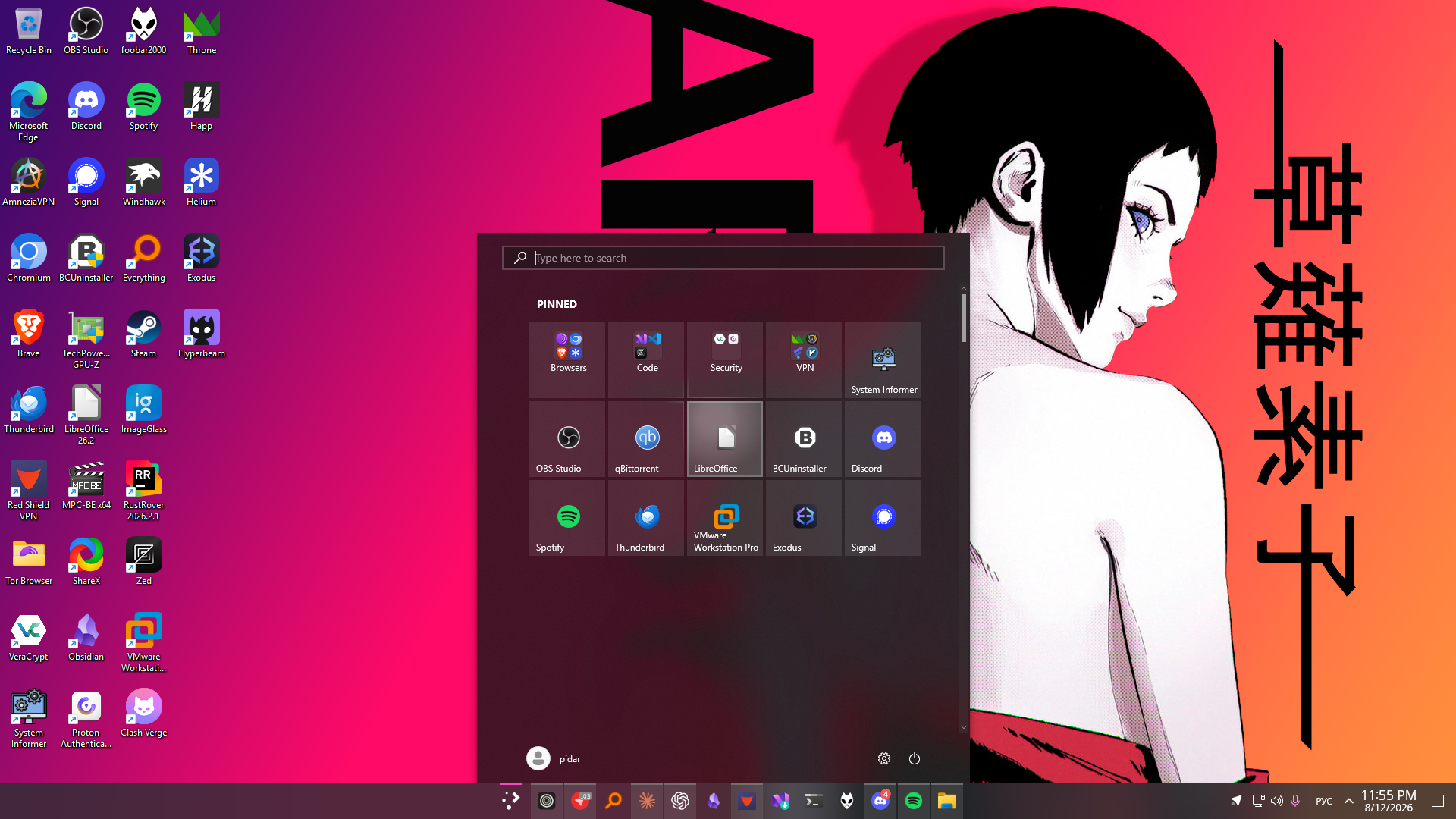Launch Spotify from the pinned tiles
This screenshot has height=819, width=1456.
point(567,518)
